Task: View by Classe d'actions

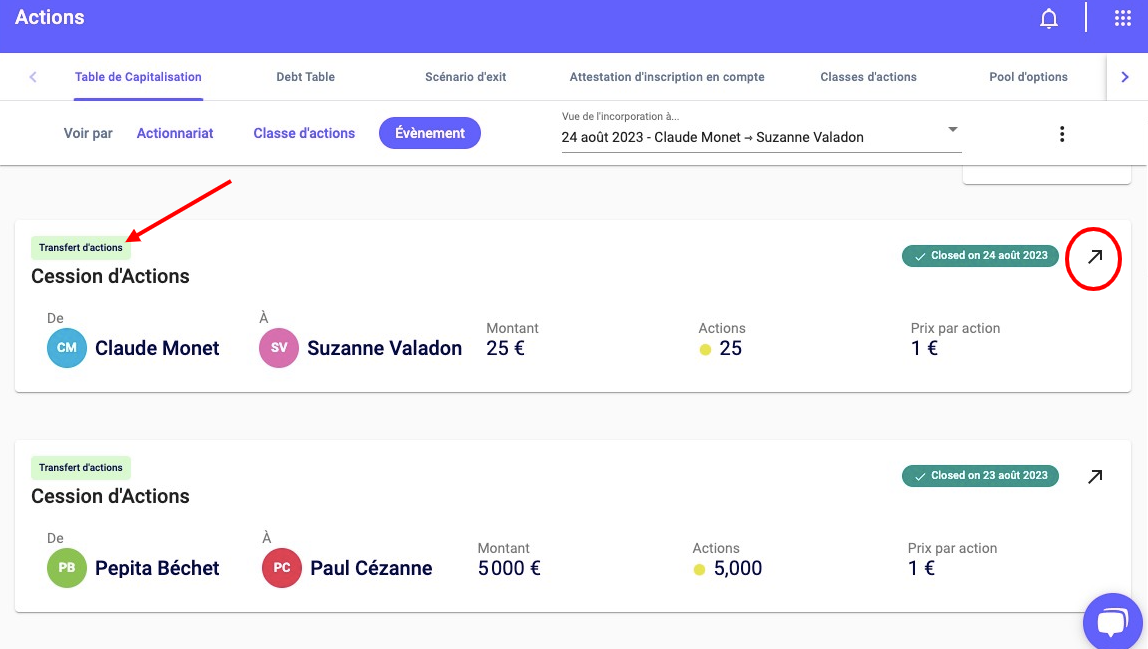Action: click(x=304, y=133)
